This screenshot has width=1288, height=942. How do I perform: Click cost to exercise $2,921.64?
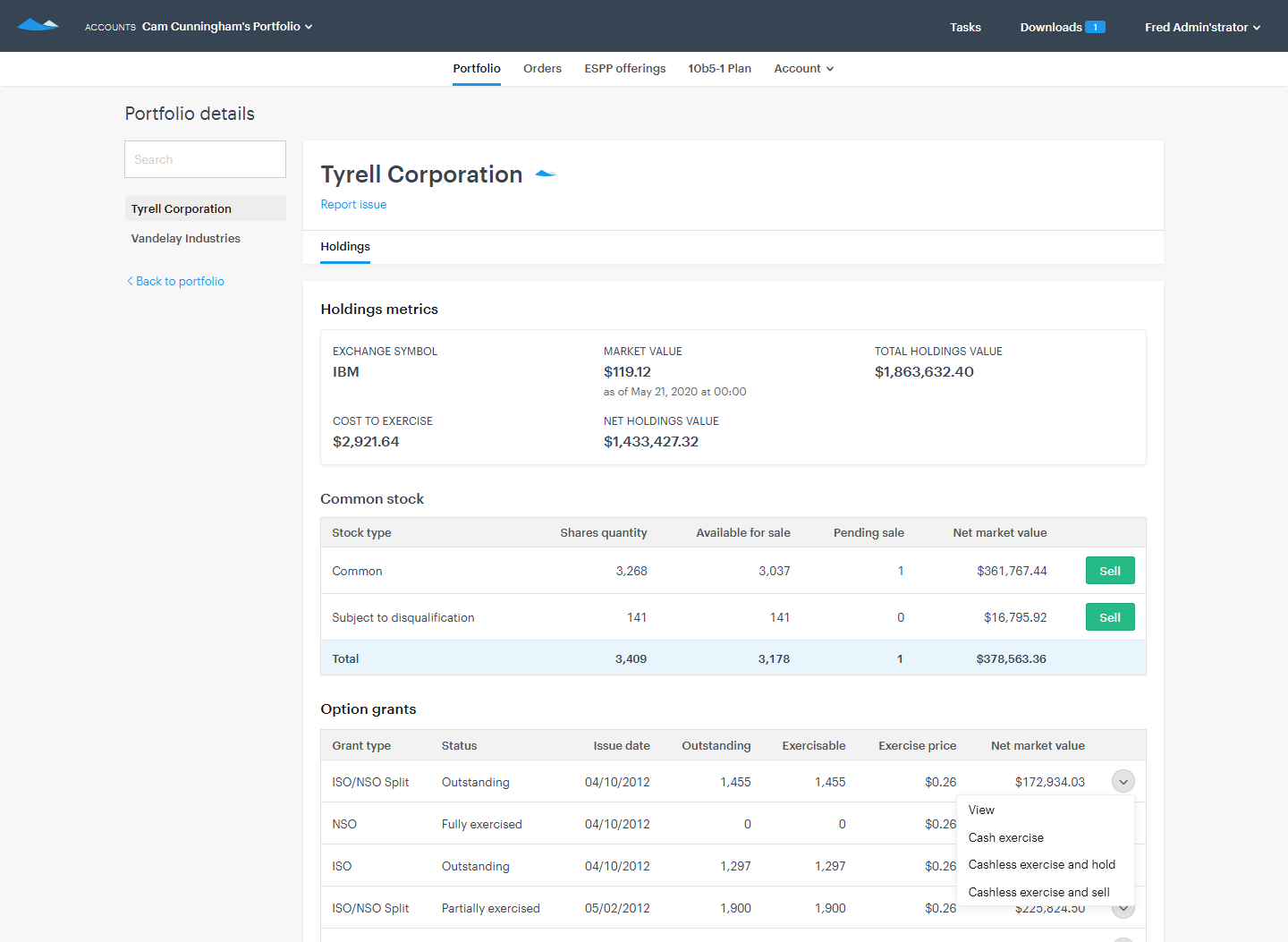[x=366, y=442]
